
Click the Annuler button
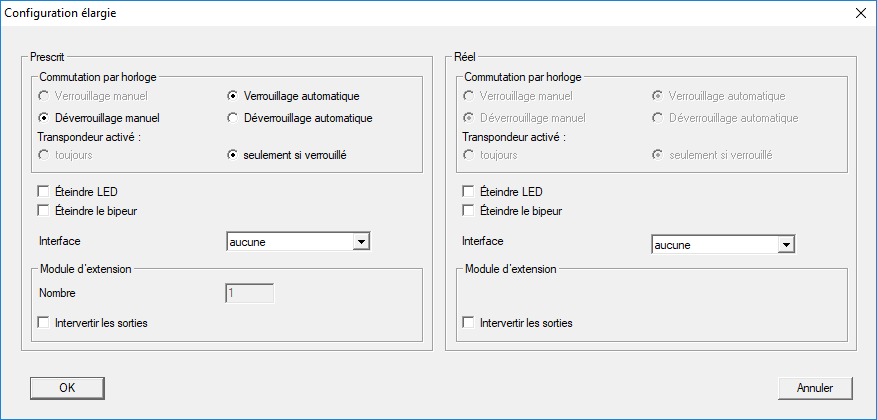815,387
